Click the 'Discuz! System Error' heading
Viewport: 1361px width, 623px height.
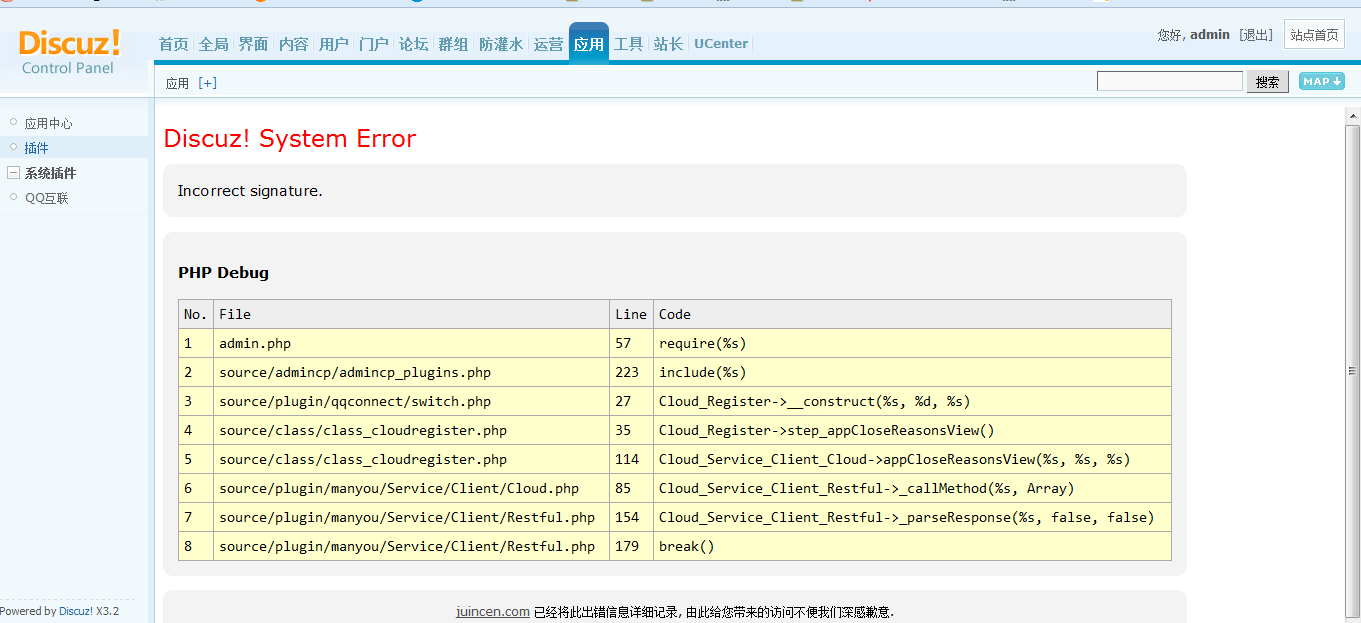click(290, 138)
